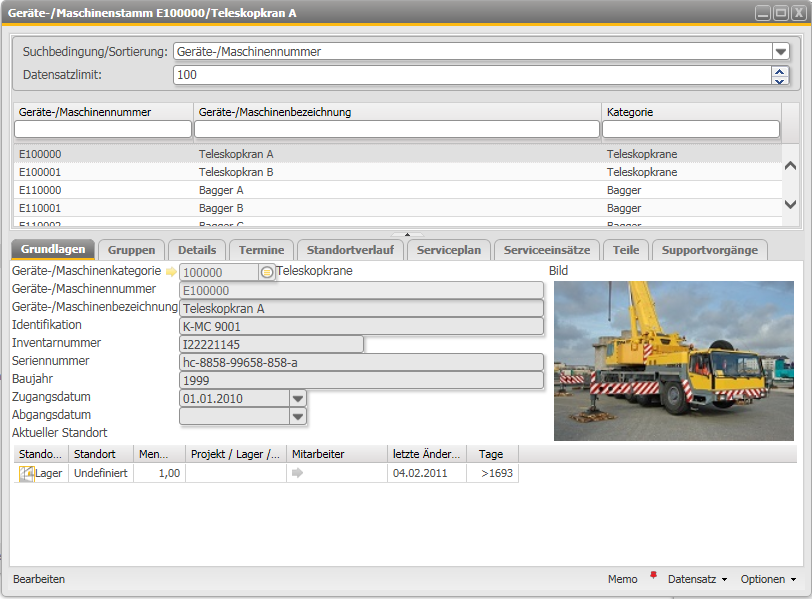Click the Teleskopkran photo thumbnail

pos(673,360)
